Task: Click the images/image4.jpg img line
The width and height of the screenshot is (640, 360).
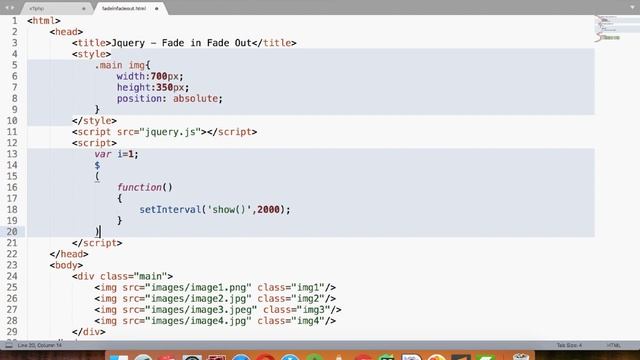Action: tap(215, 321)
